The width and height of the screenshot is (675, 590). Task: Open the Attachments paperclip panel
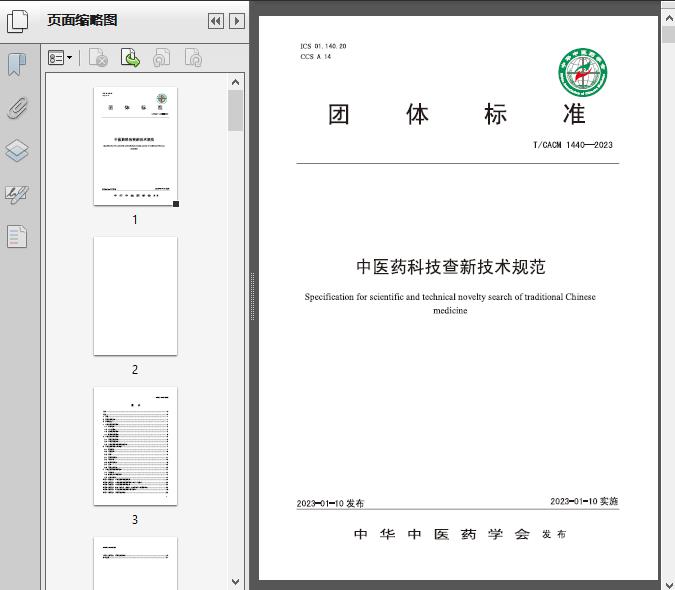(x=17, y=108)
